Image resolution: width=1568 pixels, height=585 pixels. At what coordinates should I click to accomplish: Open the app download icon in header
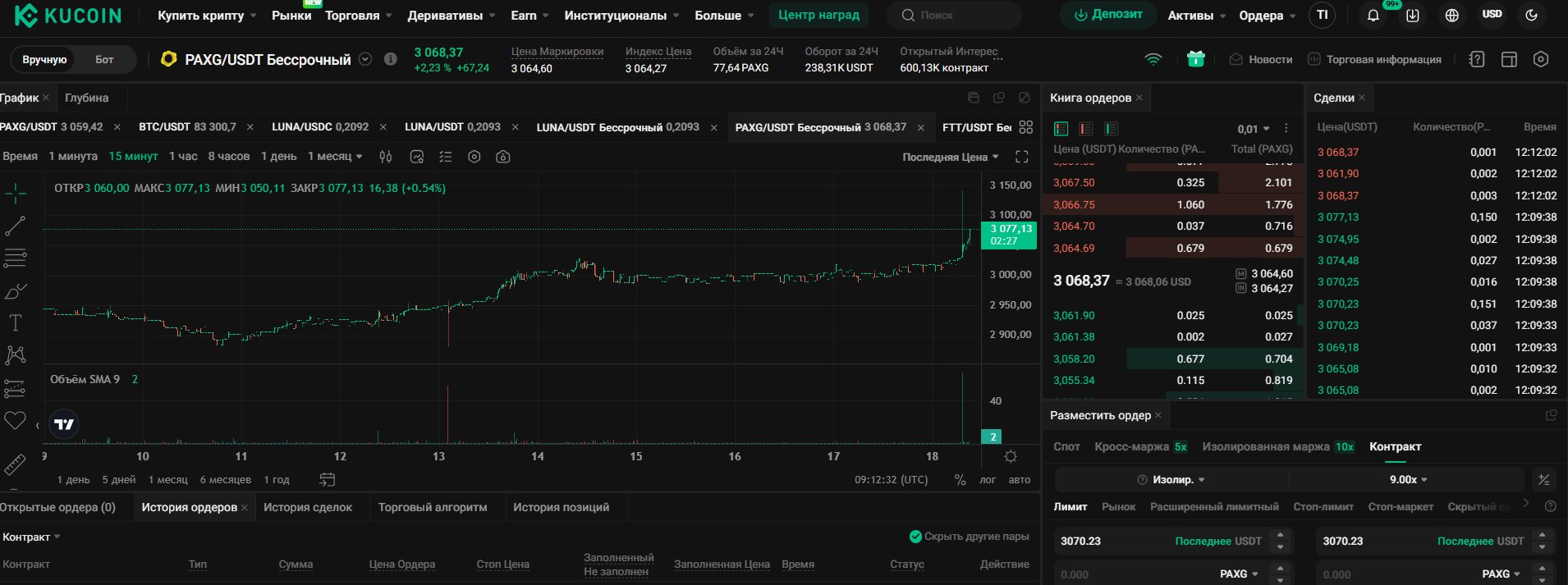tap(1412, 16)
